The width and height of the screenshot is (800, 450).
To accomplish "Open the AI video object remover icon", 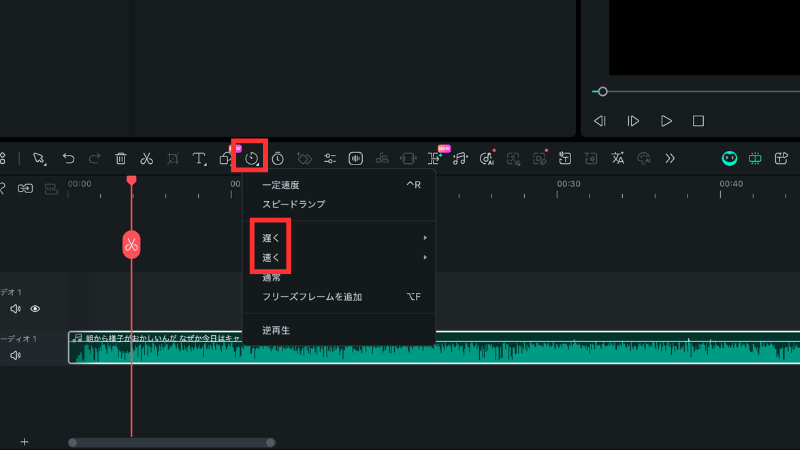I will point(539,159).
